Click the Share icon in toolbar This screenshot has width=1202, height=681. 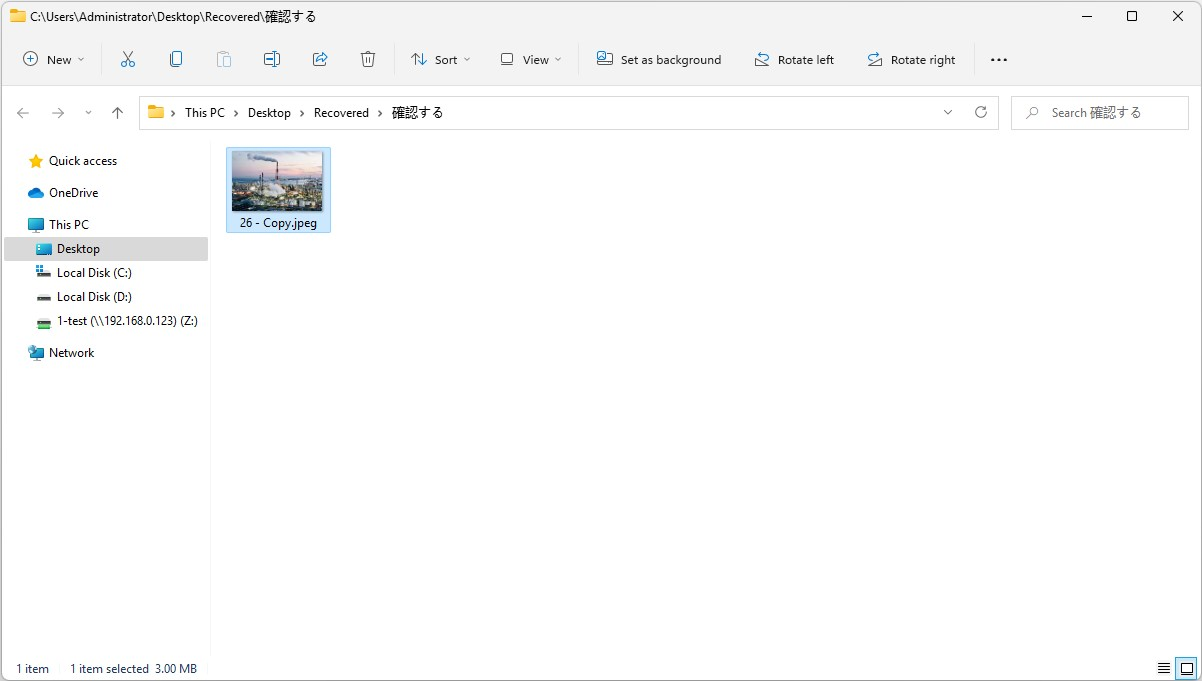tap(320, 60)
